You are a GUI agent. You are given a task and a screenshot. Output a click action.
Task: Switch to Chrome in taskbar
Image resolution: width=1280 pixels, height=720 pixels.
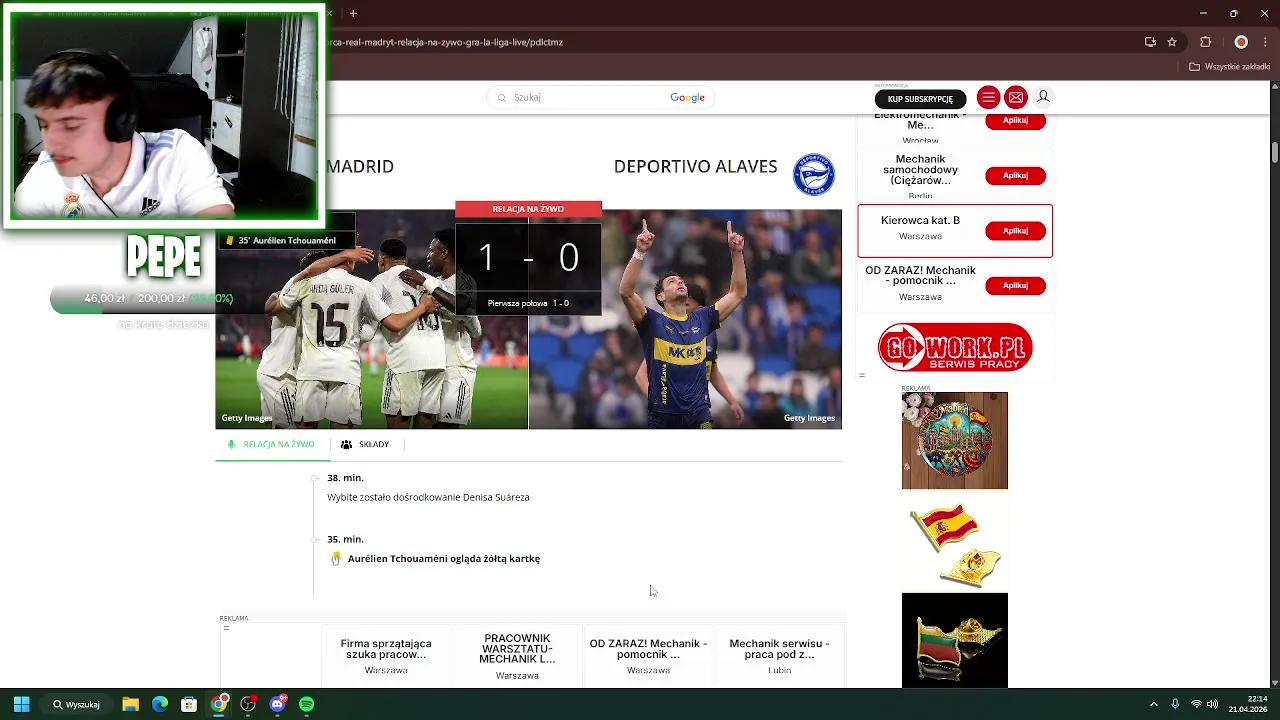pos(219,704)
